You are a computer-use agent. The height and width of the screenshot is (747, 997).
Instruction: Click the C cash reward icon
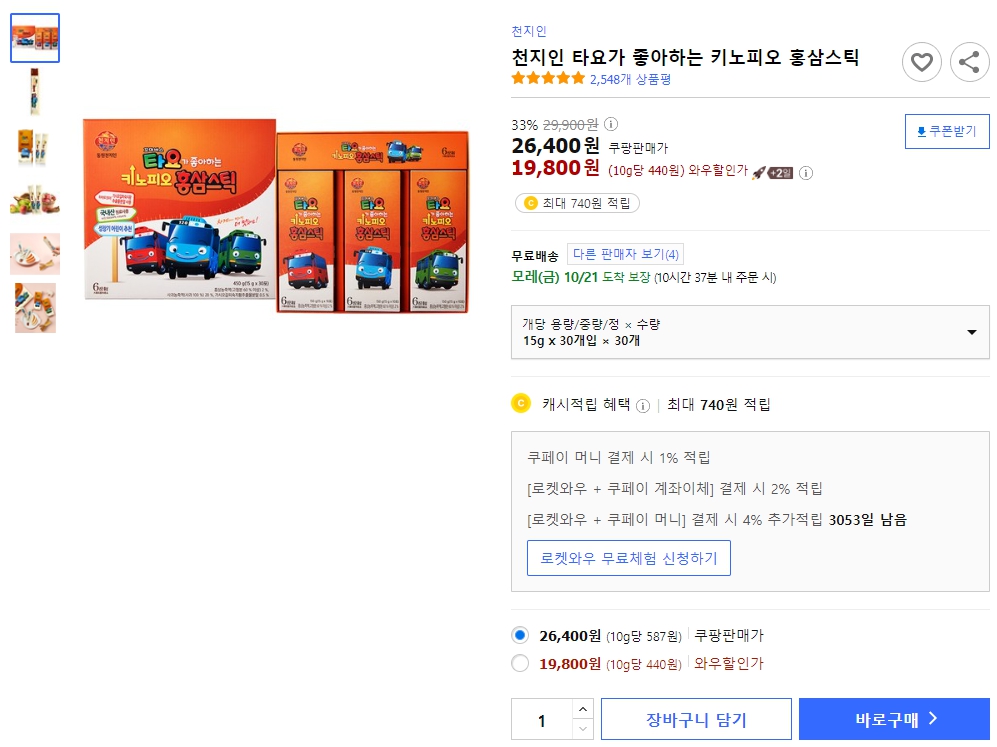[x=521, y=403]
